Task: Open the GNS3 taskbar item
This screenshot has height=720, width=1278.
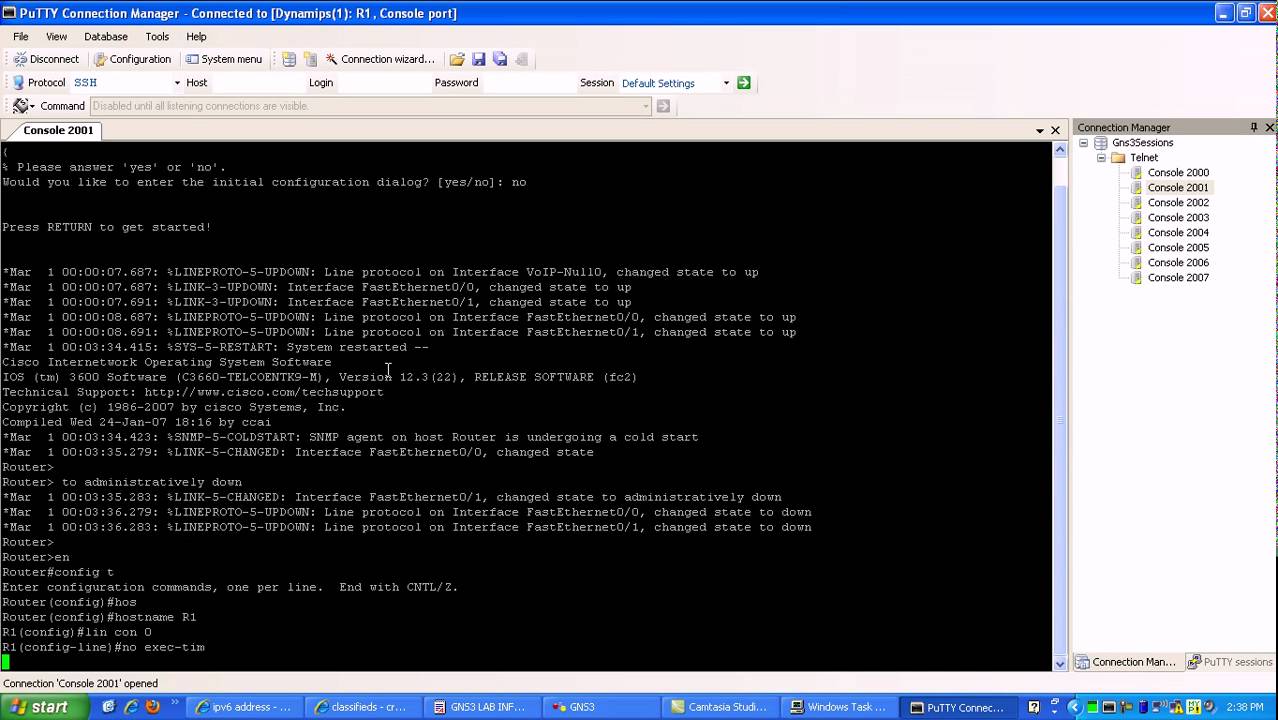Action: [x=601, y=707]
